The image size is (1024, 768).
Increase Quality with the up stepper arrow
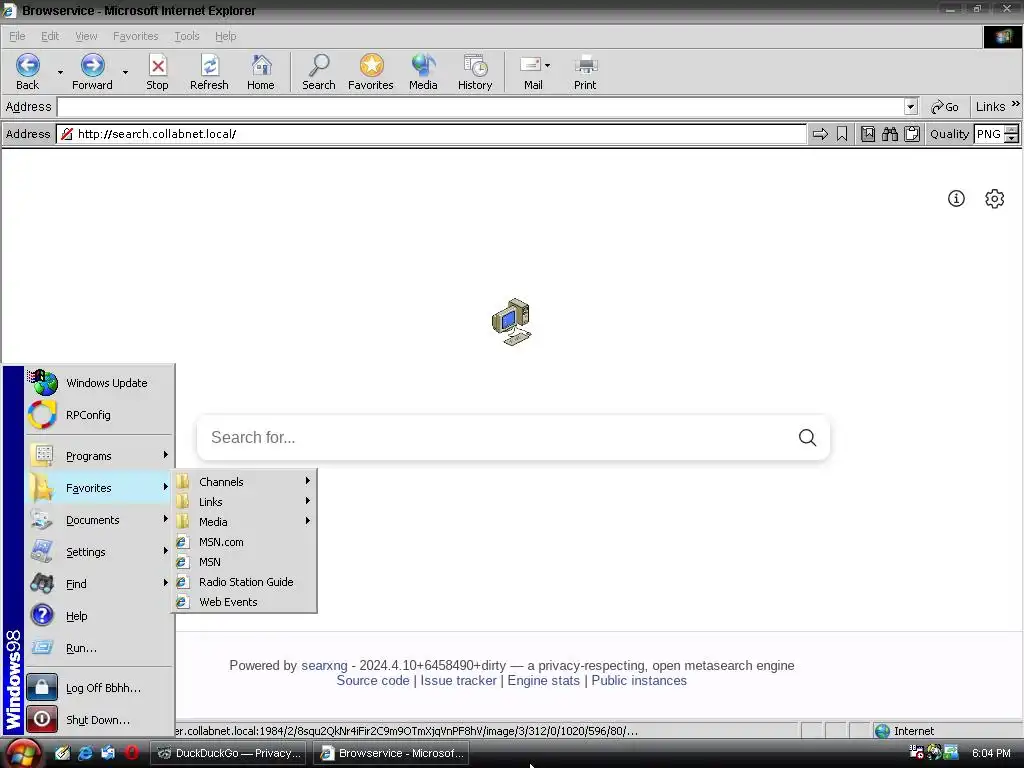point(1011,130)
